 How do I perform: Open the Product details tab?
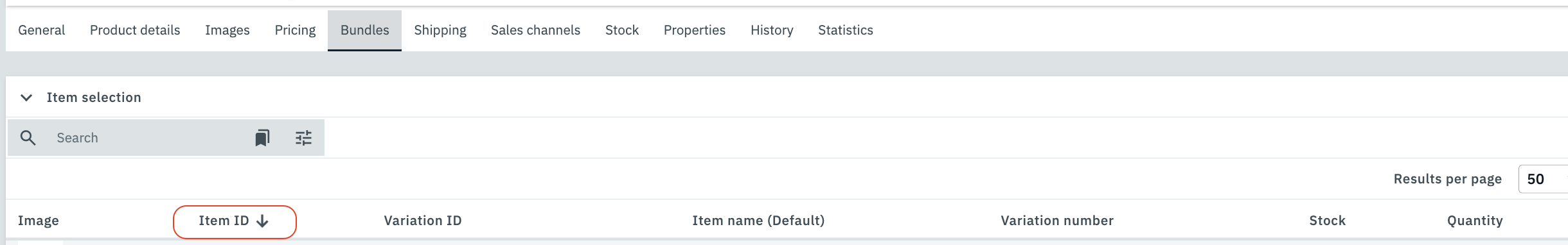pyautogui.click(x=135, y=30)
